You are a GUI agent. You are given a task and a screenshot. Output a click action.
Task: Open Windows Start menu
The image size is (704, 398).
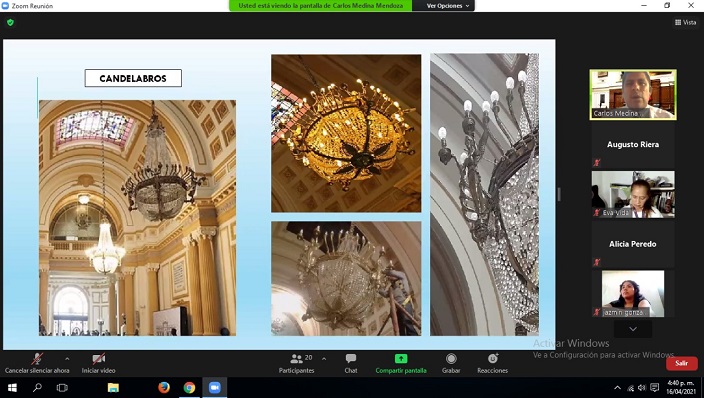(12, 387)
